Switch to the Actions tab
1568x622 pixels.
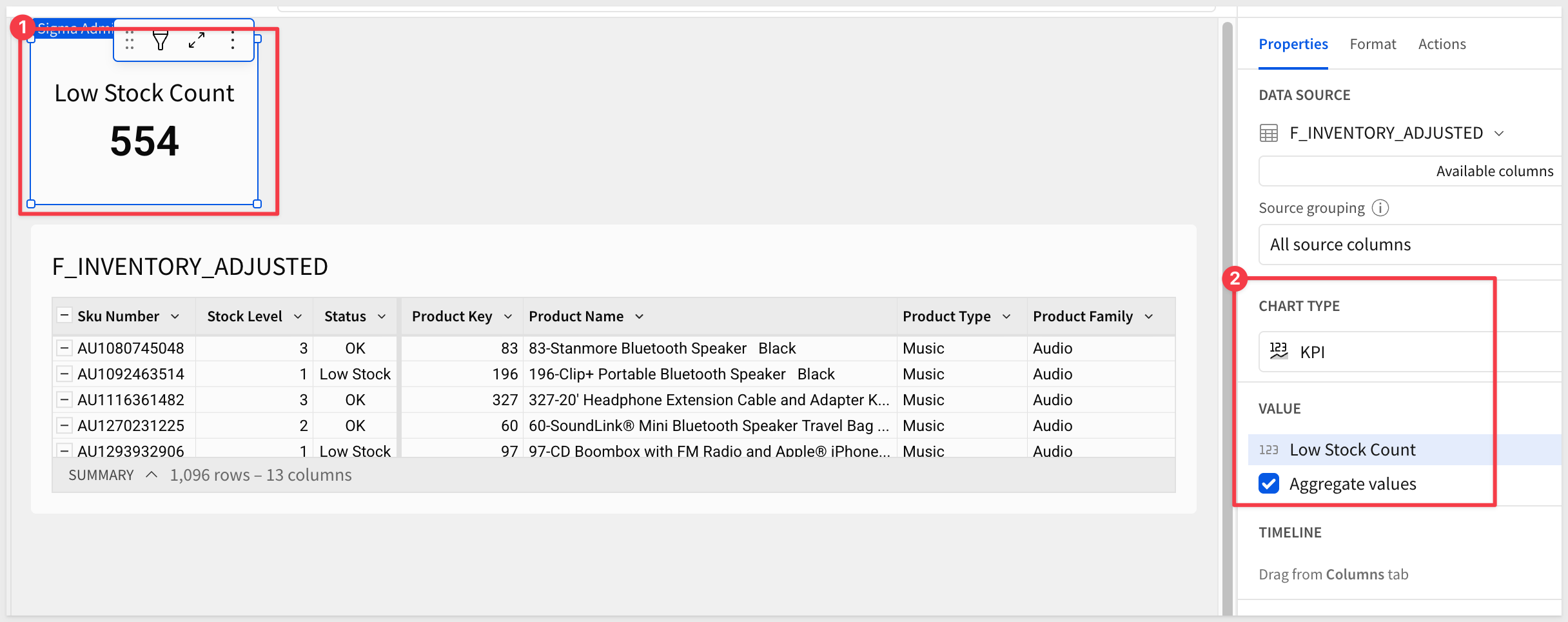1442,44
